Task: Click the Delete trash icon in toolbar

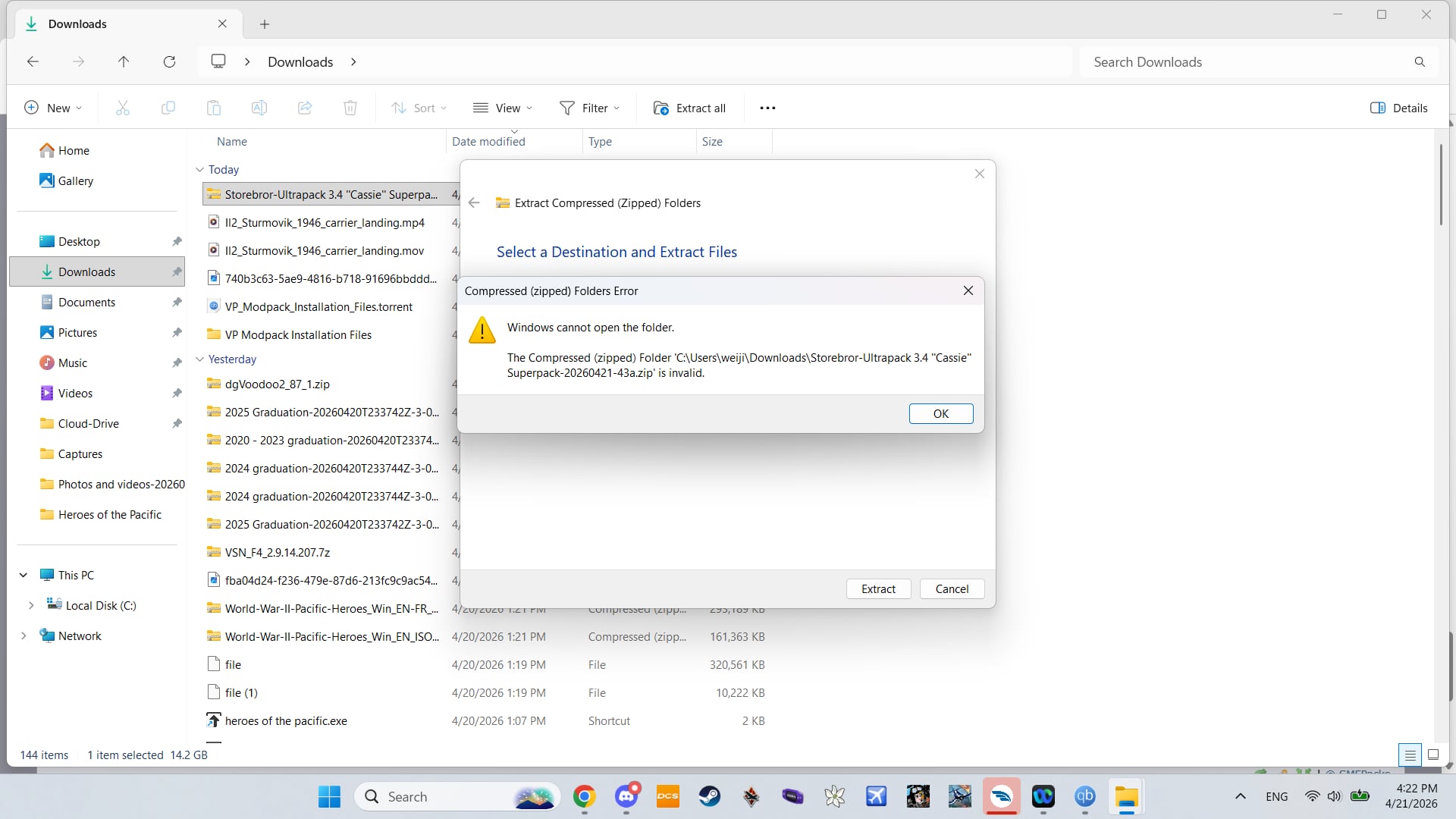Action: click(350, 108)
